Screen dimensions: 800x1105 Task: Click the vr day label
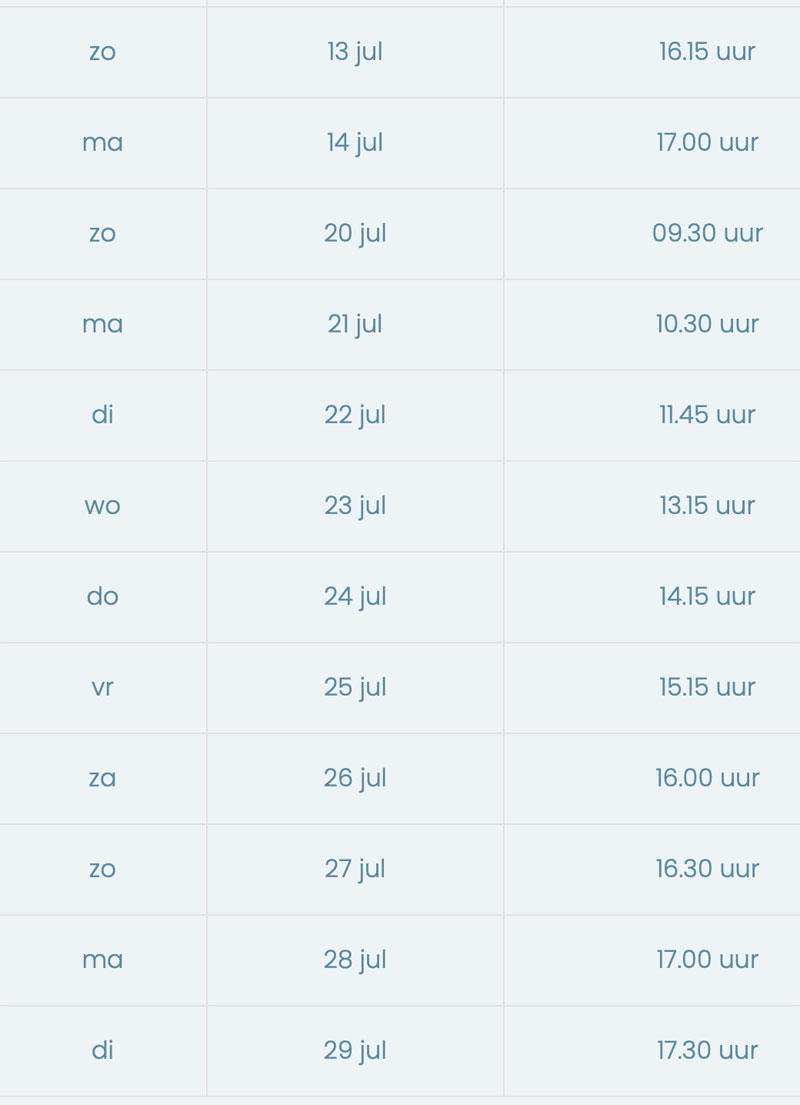click(102, 688)
